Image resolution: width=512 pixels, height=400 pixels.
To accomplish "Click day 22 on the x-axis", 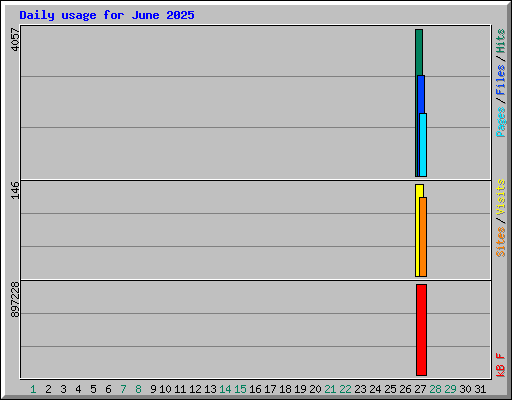I will [x=345, y=389].
